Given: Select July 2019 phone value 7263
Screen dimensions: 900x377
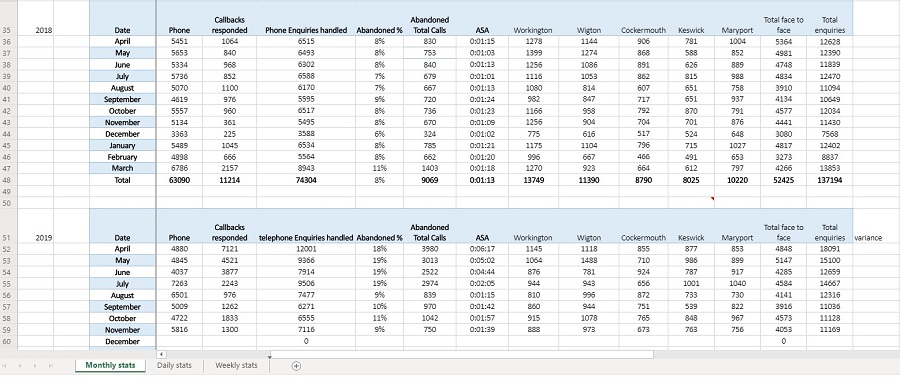Looking at the screenshot, I should (x=180, y=283).
